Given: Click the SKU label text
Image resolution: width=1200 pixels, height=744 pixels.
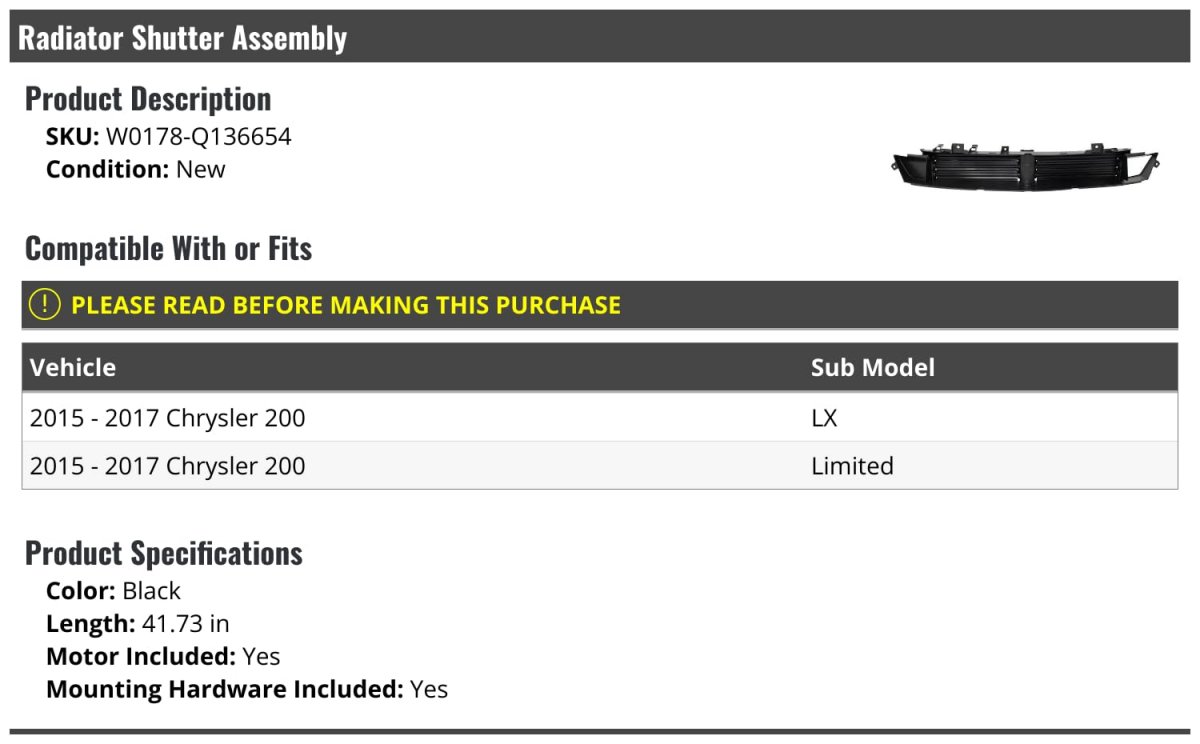Looking at the screenshot, I should tap(72, 137).
